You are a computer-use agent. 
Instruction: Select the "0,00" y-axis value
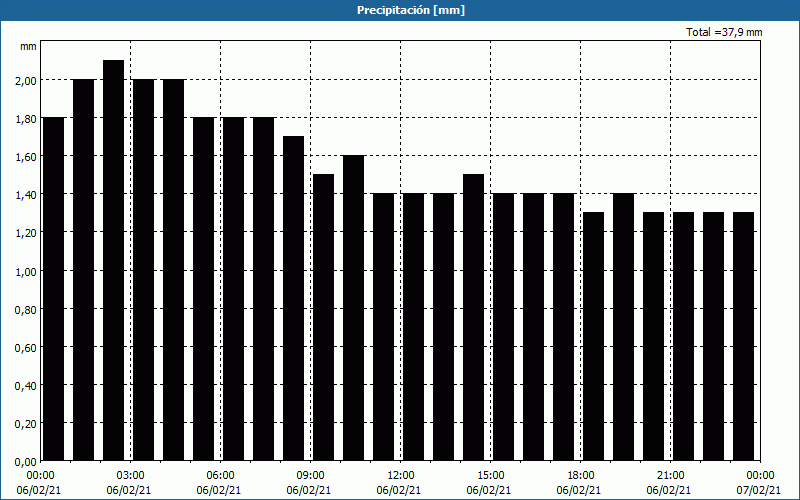tap(26, 462)
